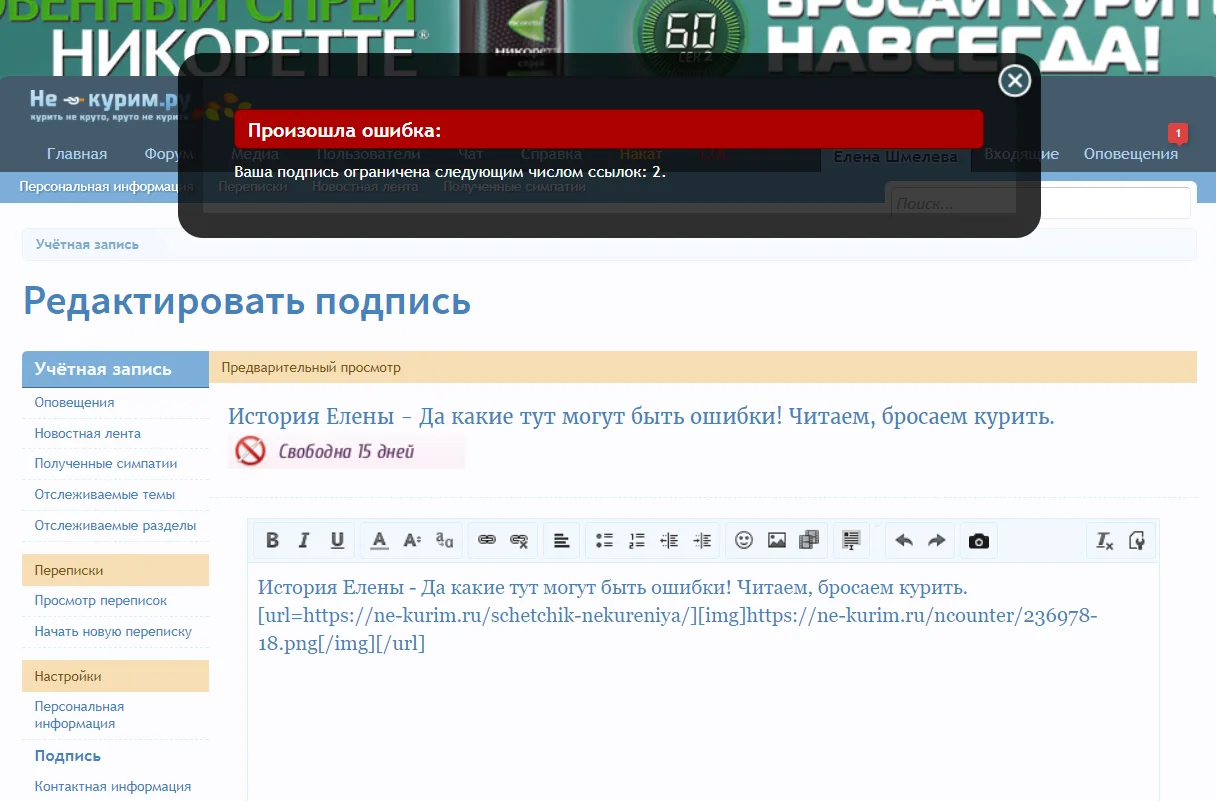Go to Контактная информация settings
This screenshot has height=801, width=1216.
(x=110, y=786)
